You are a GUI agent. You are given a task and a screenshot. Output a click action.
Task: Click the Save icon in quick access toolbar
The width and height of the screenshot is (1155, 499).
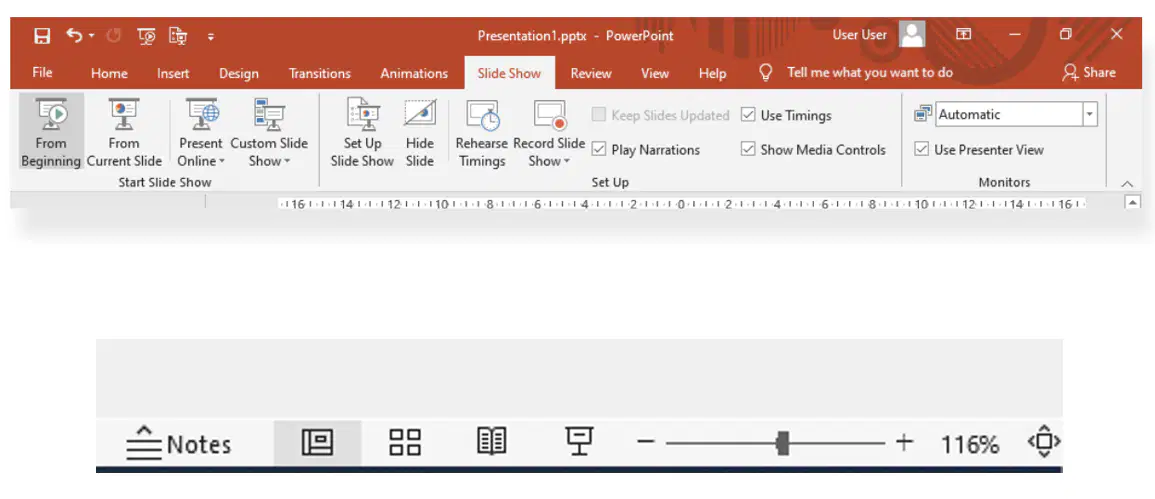[x=43, y=35]
